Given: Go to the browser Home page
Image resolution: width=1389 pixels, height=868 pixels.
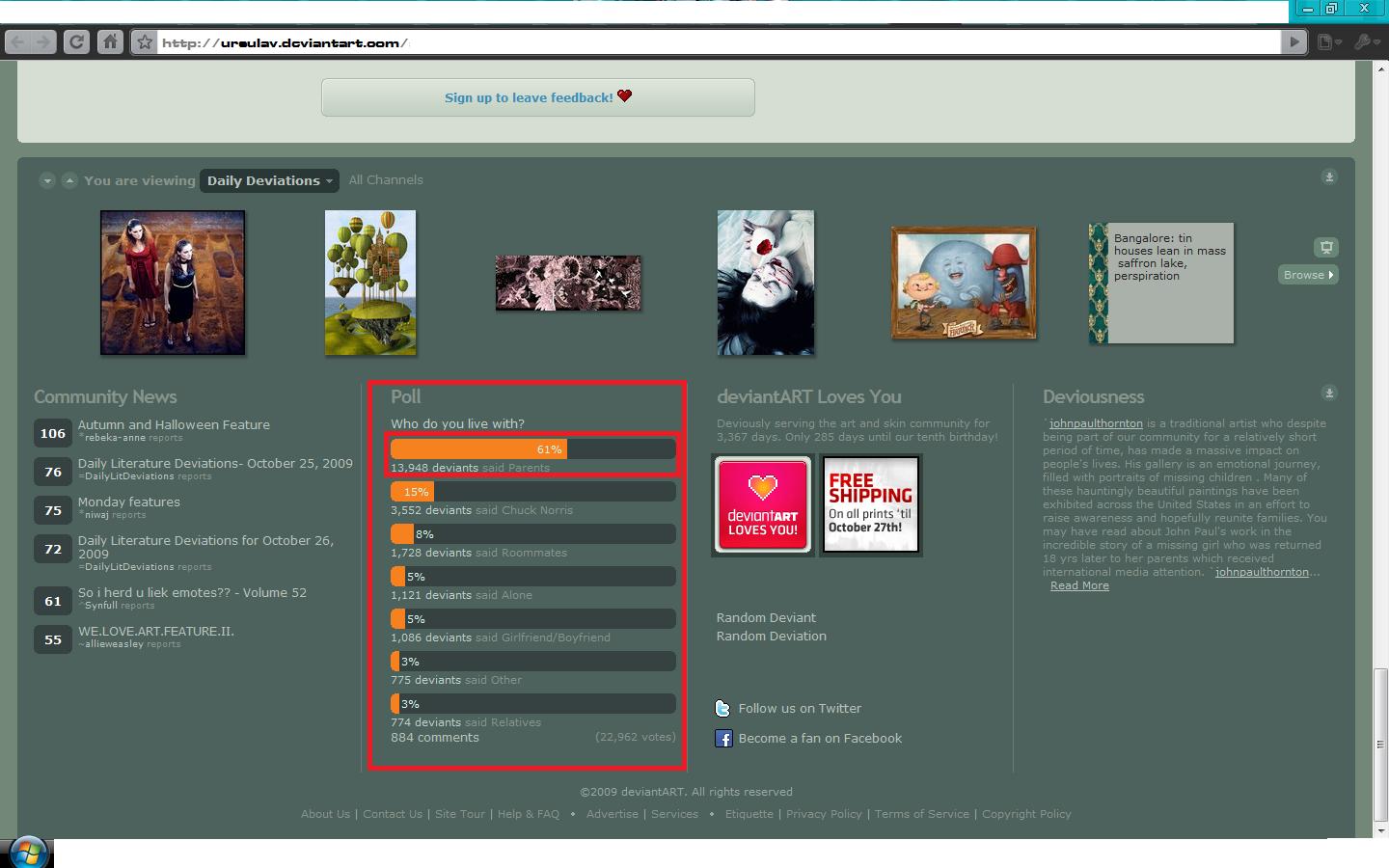Looking at the screenshot, I should point(110,41).
